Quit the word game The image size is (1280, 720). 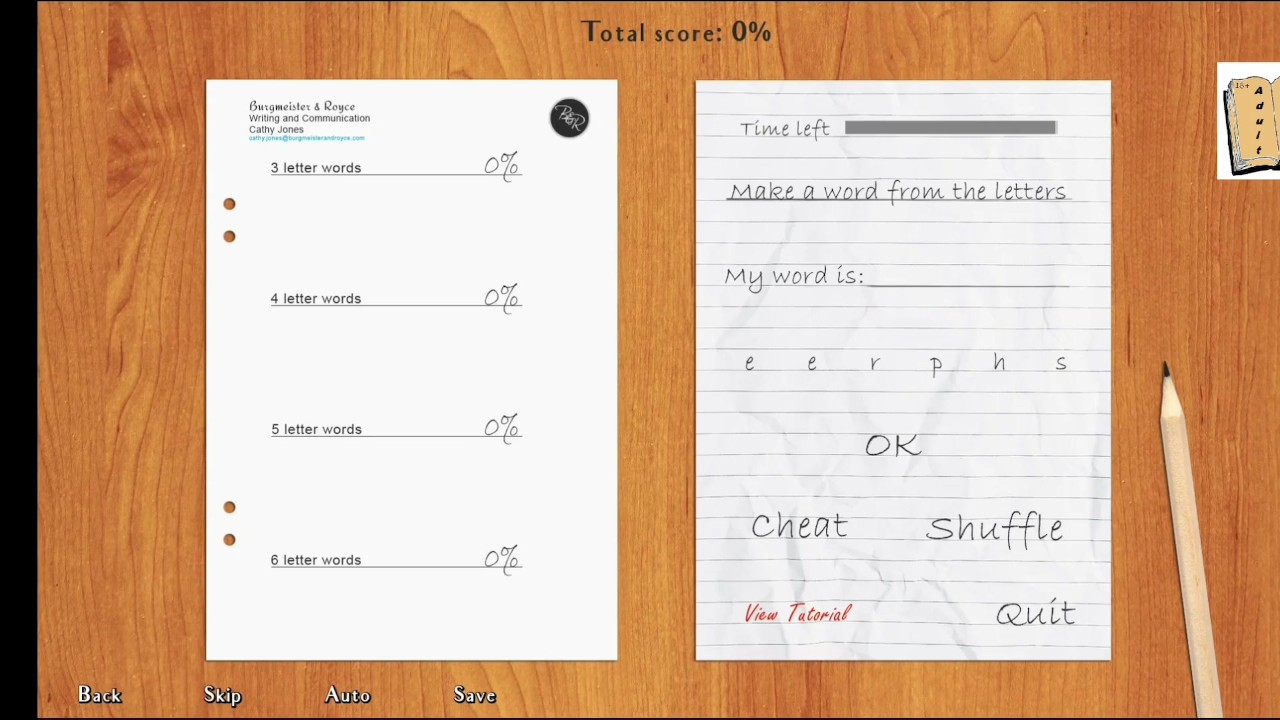pyautogui.click(x=1036, y=614)
